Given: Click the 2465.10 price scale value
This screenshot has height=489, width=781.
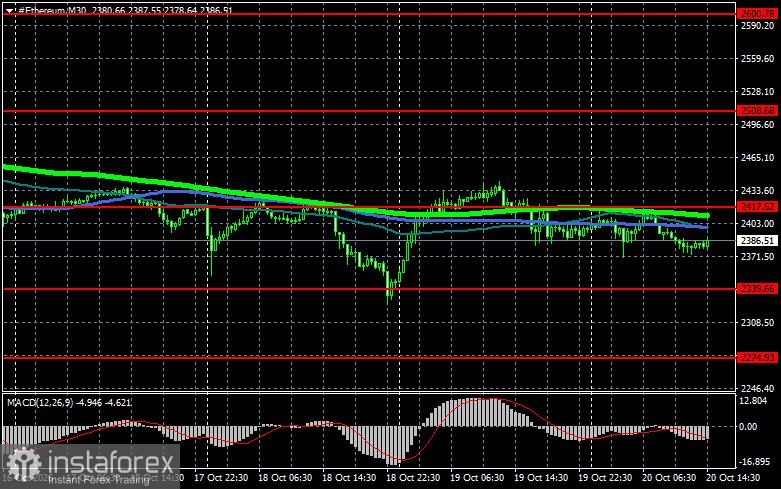Looking at the screenshot, I should click(758, 157).
